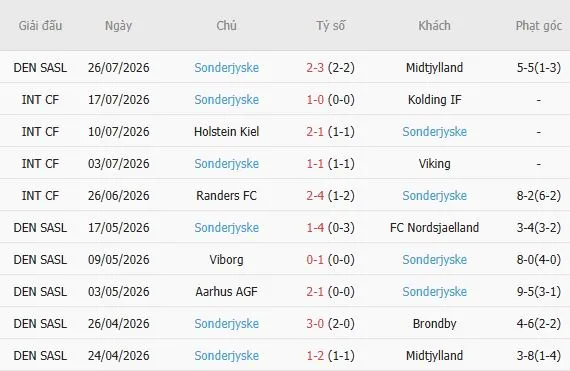Image resolution: width=570 pixels, height=371 pixels.
Task: Open Sonderjyske link in 26/07/2026 row
Action: tap(226, 68)
